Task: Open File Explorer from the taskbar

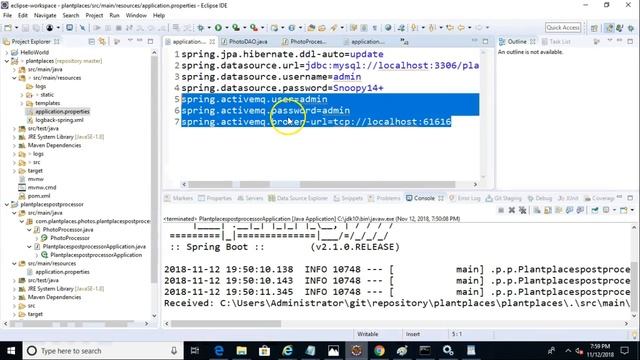Action: point(242,351)
